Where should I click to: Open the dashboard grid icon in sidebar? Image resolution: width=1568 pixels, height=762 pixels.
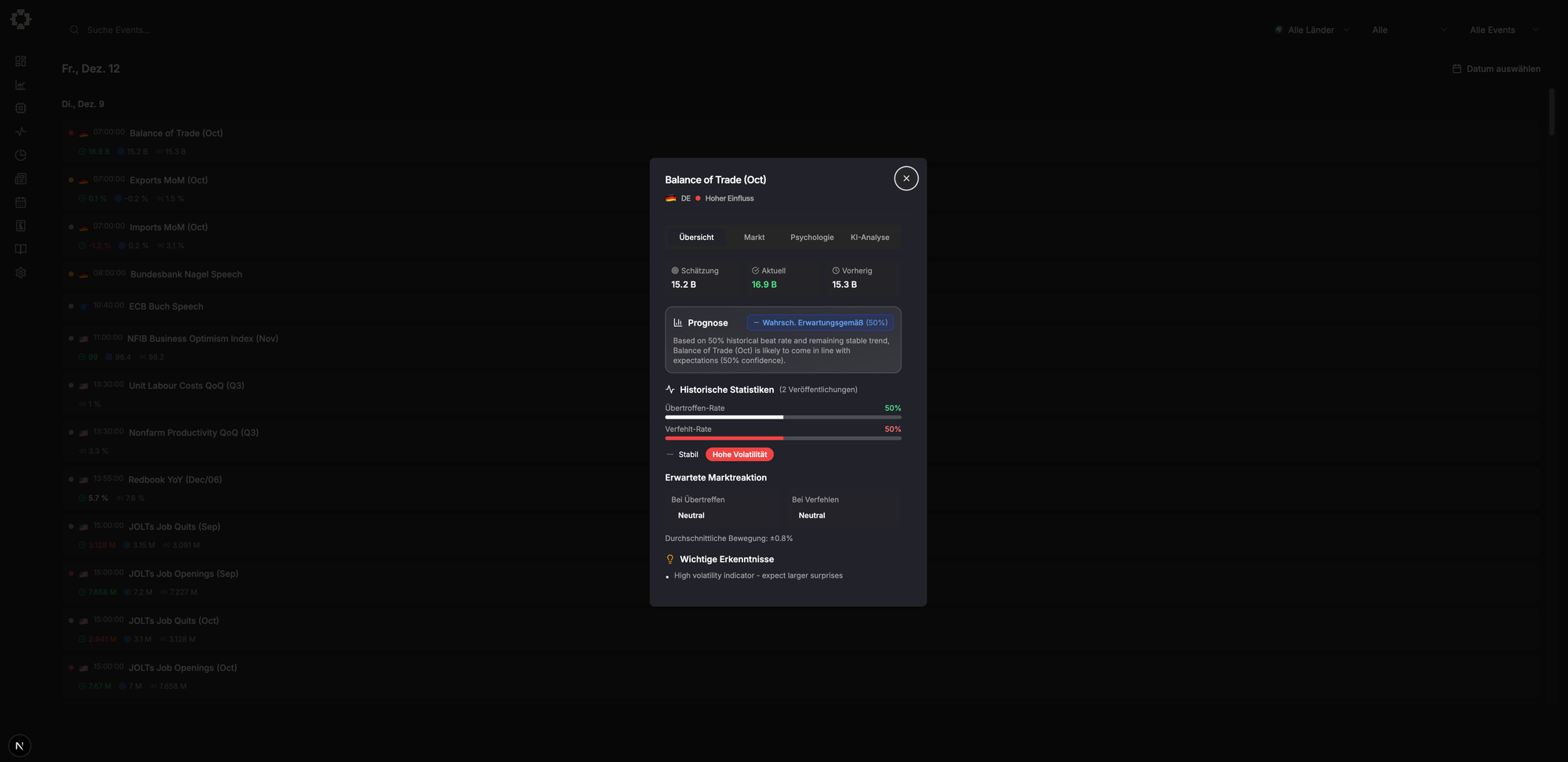tap(20, 61)
